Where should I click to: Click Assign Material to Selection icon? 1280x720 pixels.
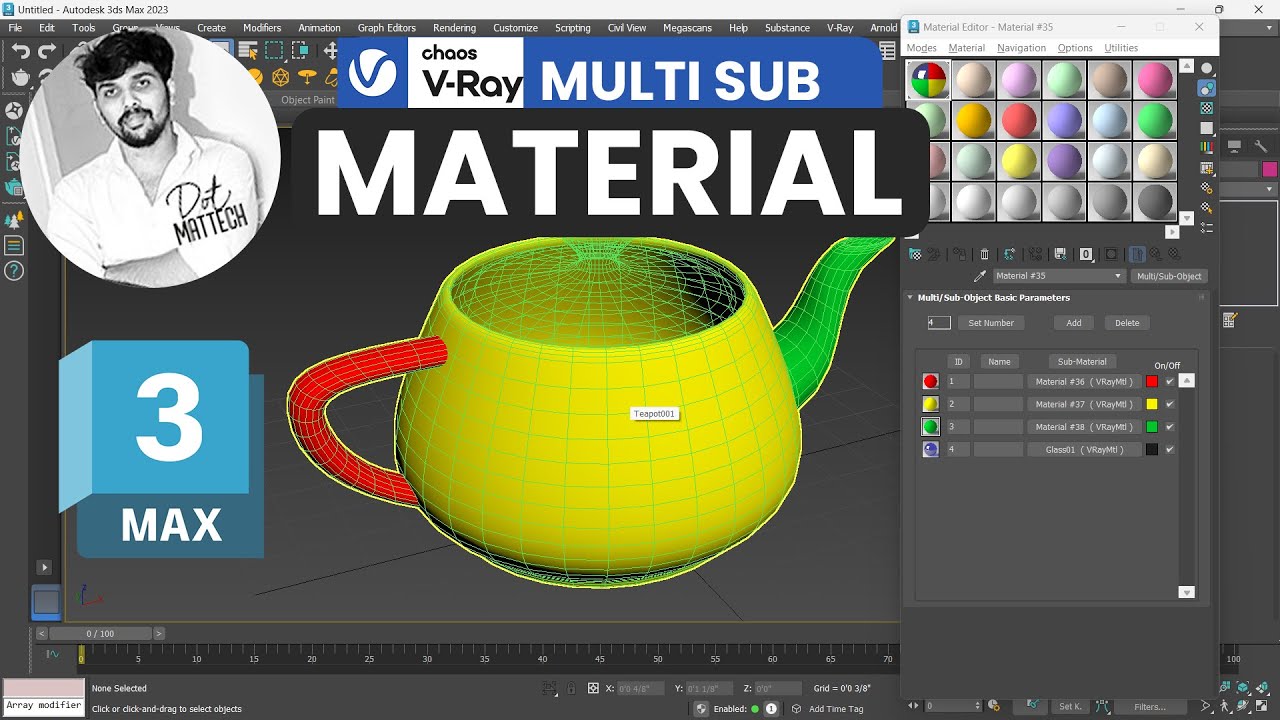coord(959,254)
